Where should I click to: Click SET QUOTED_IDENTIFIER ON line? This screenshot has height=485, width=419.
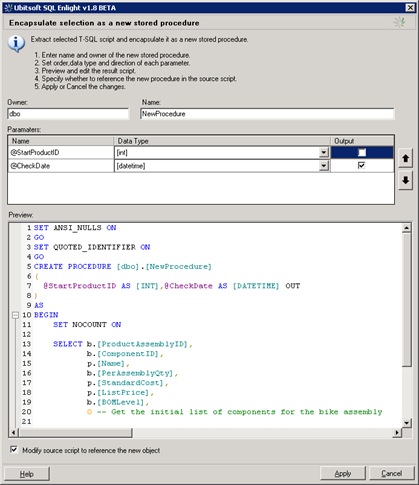pyautogui.click(x=92, y=247)
